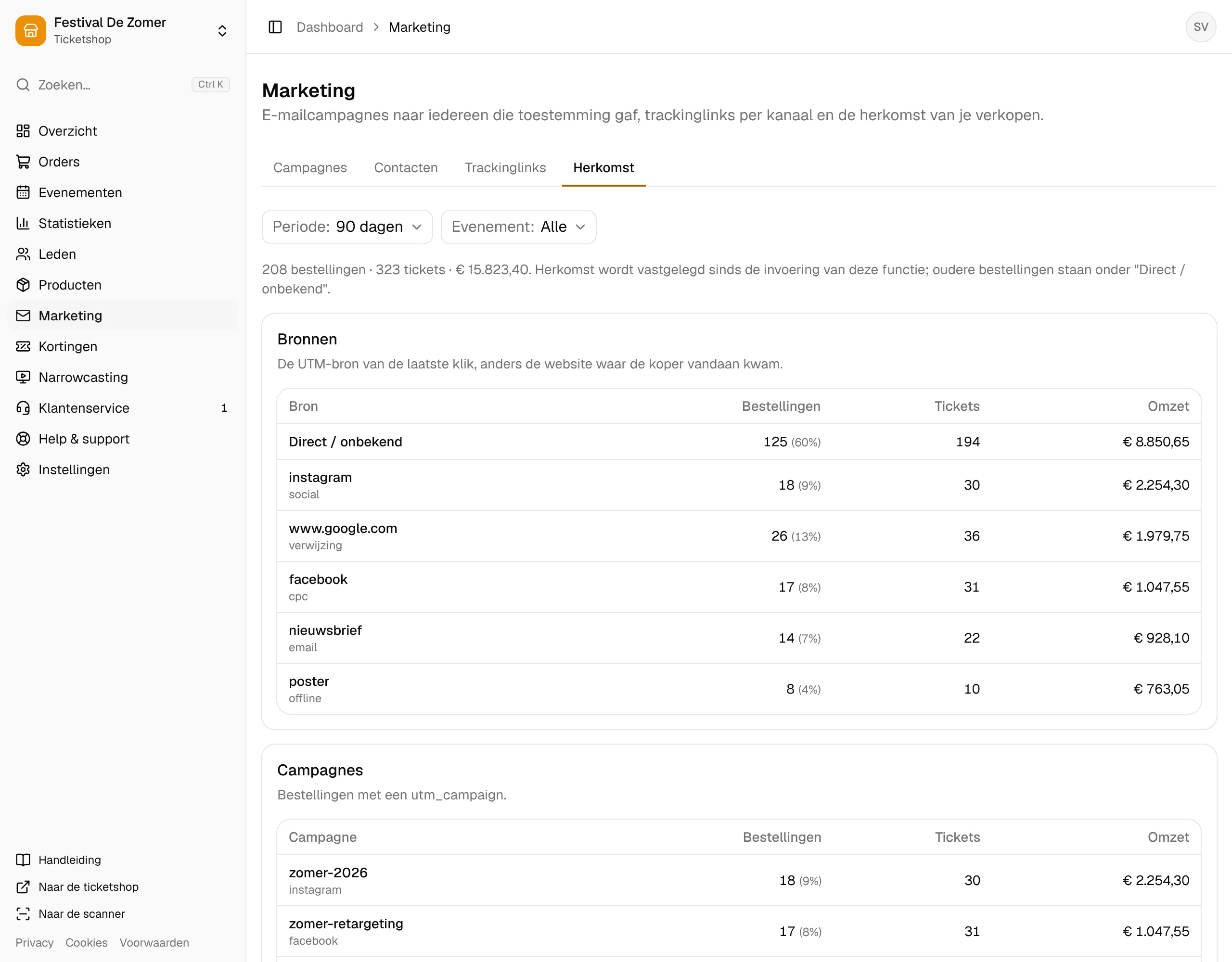The height and width of the screenshot is (962, 1232).
Task: Switch to the Campagnes tab
Action: click(310, 167)
